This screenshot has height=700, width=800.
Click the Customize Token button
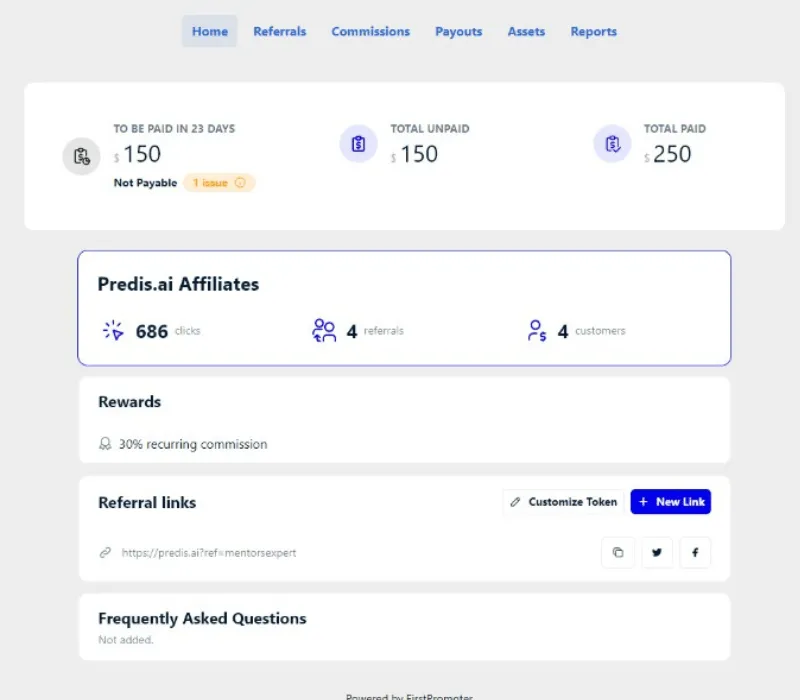(x=563, y=502)
